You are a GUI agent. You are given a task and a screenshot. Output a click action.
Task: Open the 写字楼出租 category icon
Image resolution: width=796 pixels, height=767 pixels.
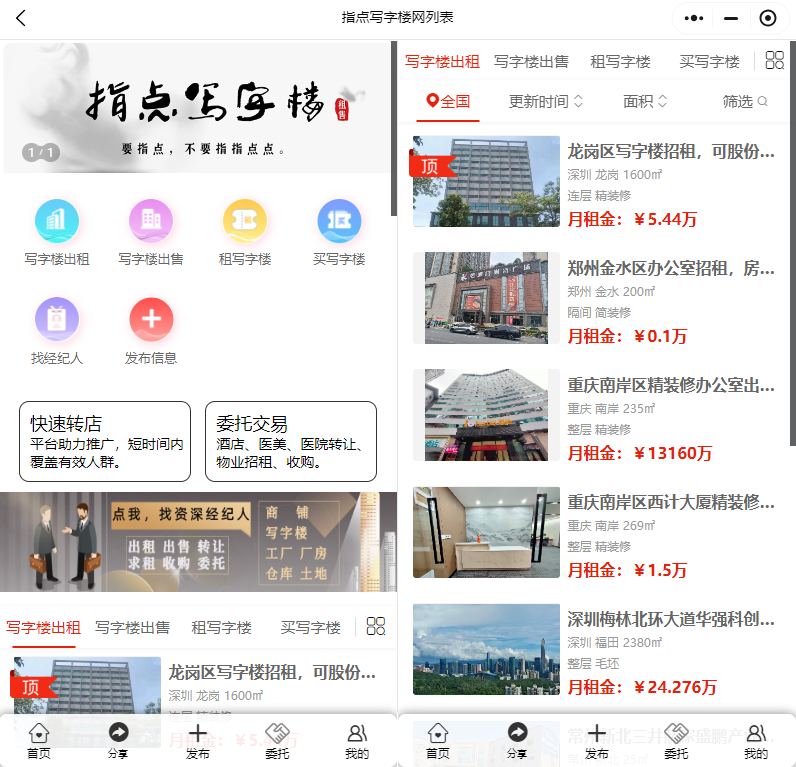(x=57, y=222)
